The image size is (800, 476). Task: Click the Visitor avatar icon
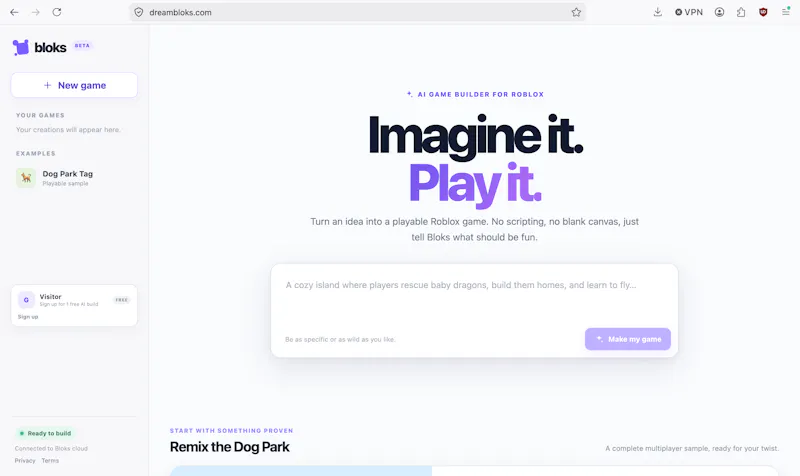pos(26,300)
